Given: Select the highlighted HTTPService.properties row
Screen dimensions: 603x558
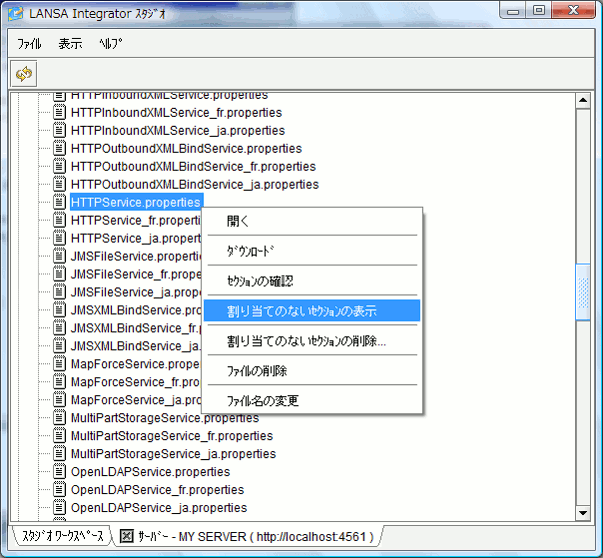Looking at the screenshot, I should [x=137, y=202].
